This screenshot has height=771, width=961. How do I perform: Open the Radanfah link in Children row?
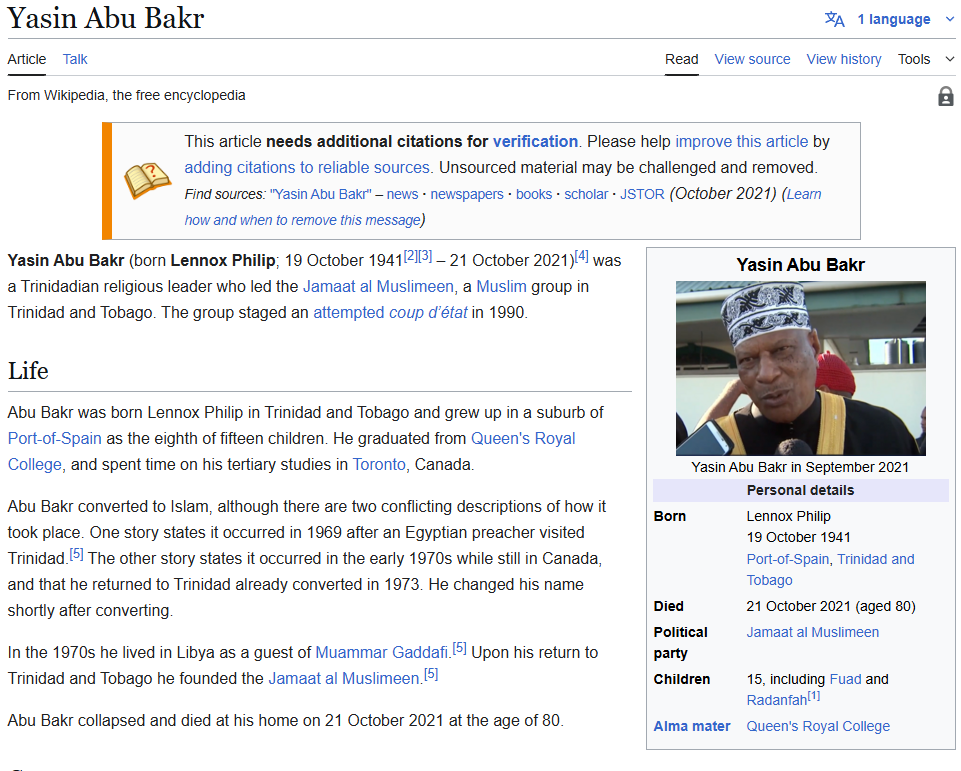click(x=777, y=701)
